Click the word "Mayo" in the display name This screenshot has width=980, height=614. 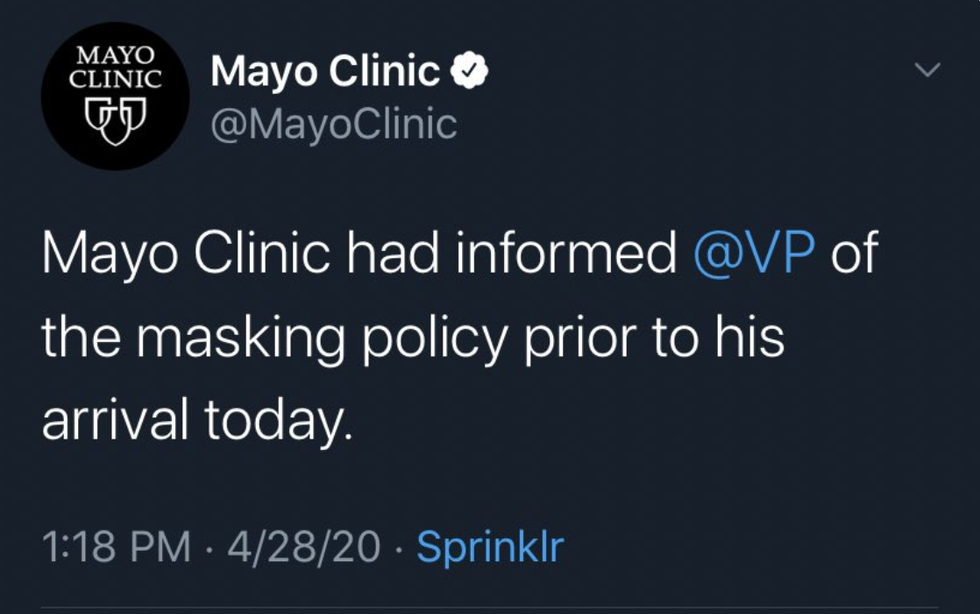(x=263, y=72)
